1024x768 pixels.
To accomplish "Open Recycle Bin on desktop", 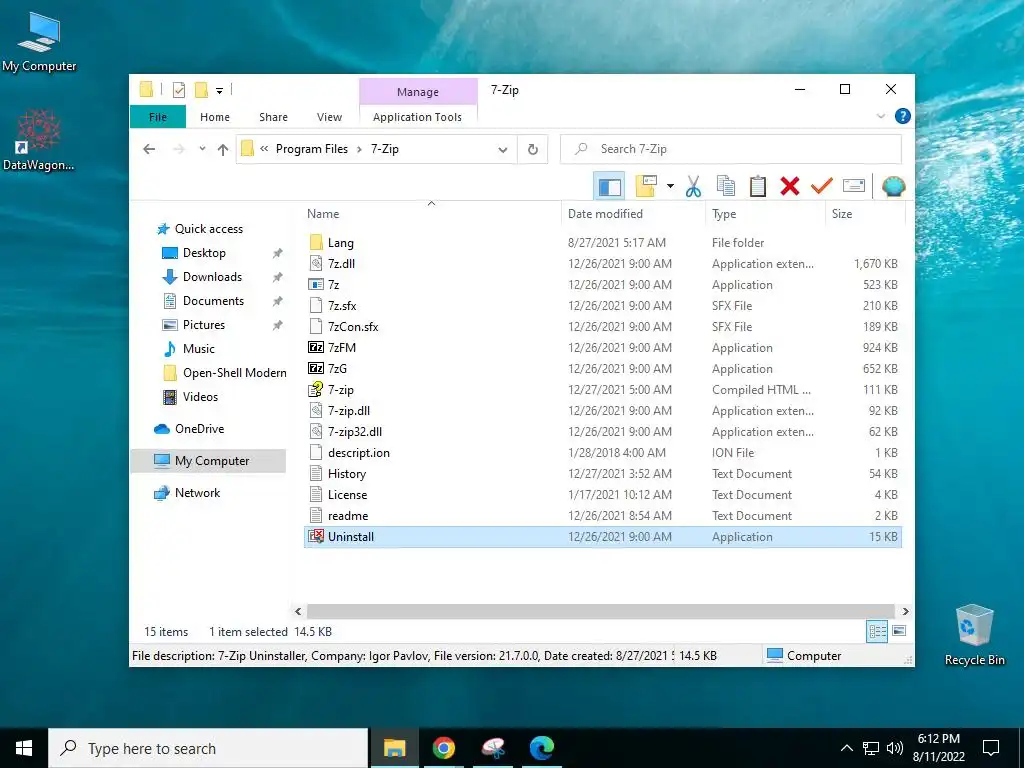I will click(974, 635).
